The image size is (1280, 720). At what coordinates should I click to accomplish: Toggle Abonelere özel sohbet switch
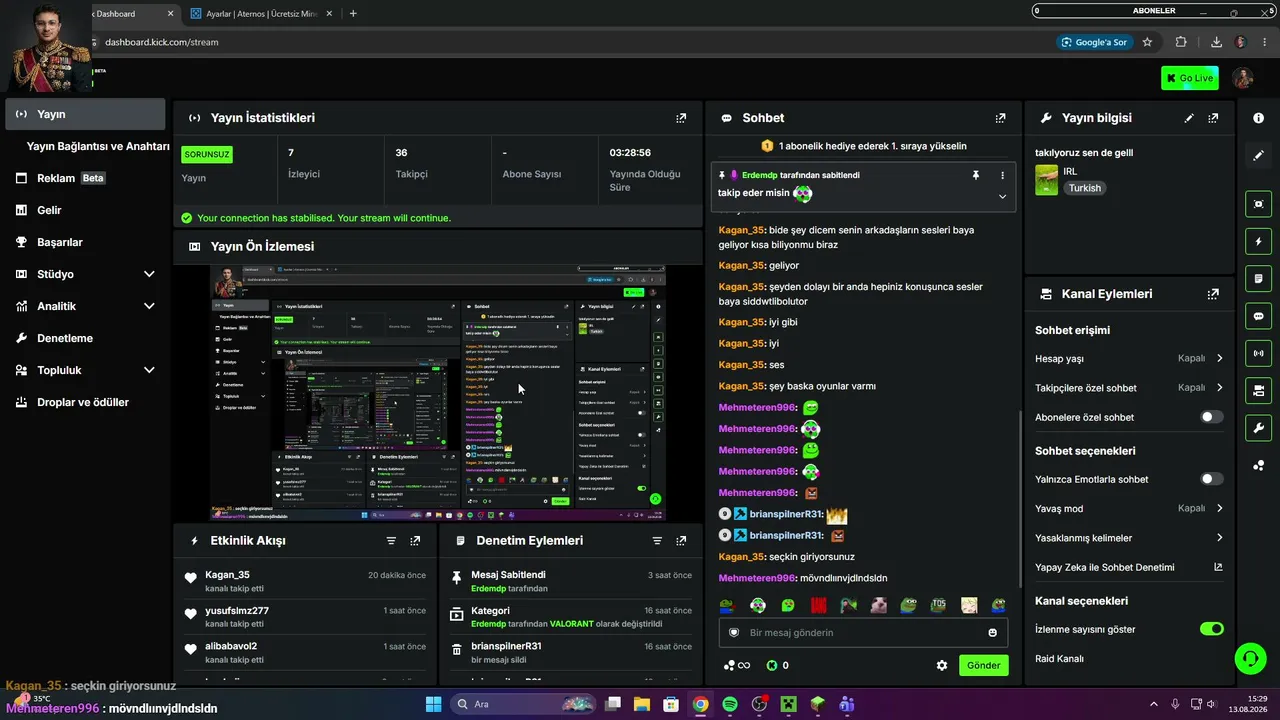pyautogui.click(x=1211, y=417)
